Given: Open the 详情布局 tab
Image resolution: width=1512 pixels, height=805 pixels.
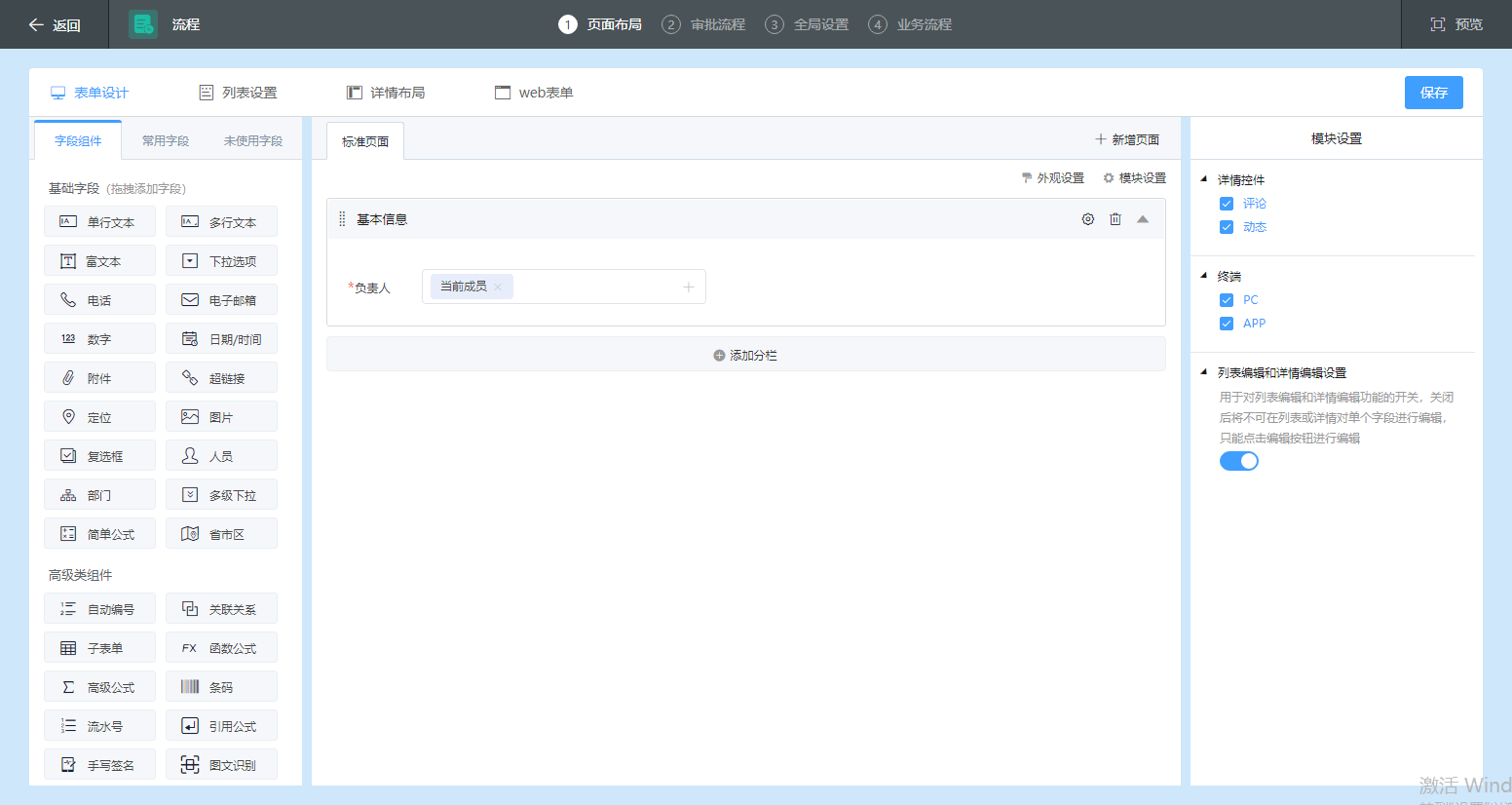Looking at the screenshot, I should pyautogui.click(x=386, y=93).
